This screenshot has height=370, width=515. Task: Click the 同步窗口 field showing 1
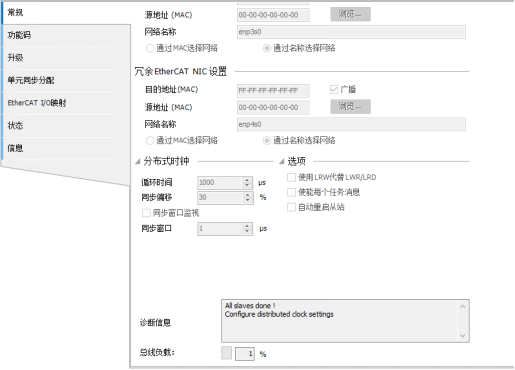tap(220, 229)
